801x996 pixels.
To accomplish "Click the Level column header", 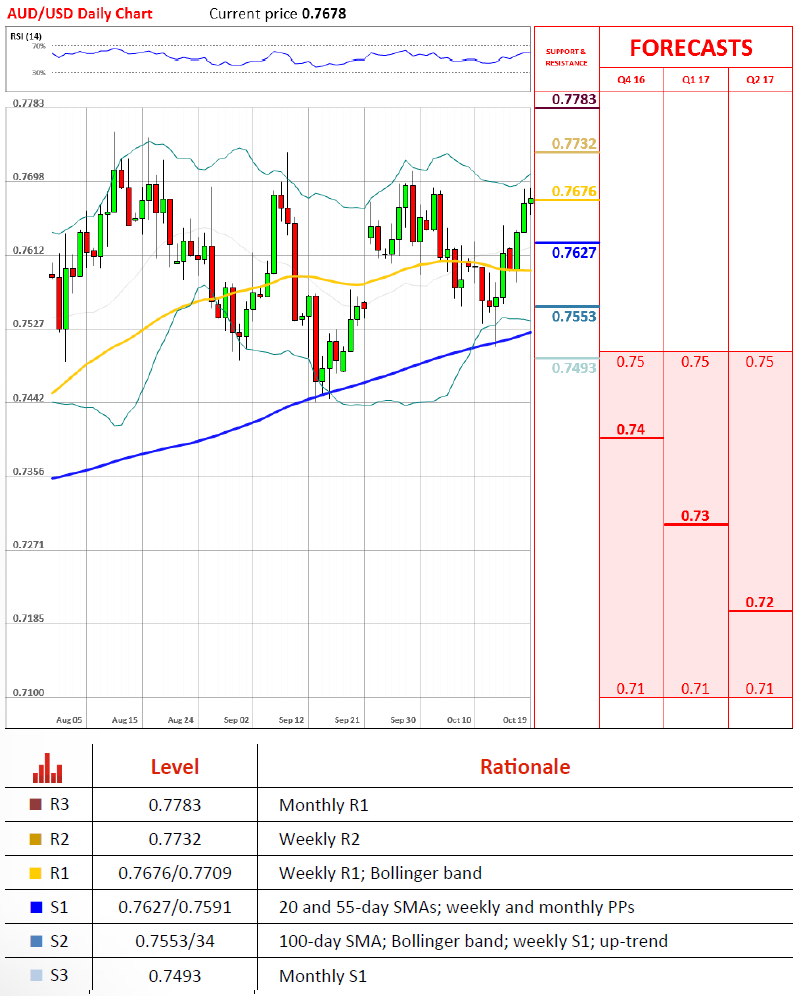I will [175, 767].
